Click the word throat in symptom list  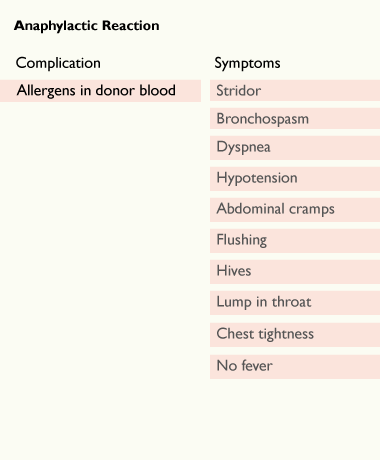[291, 302]
